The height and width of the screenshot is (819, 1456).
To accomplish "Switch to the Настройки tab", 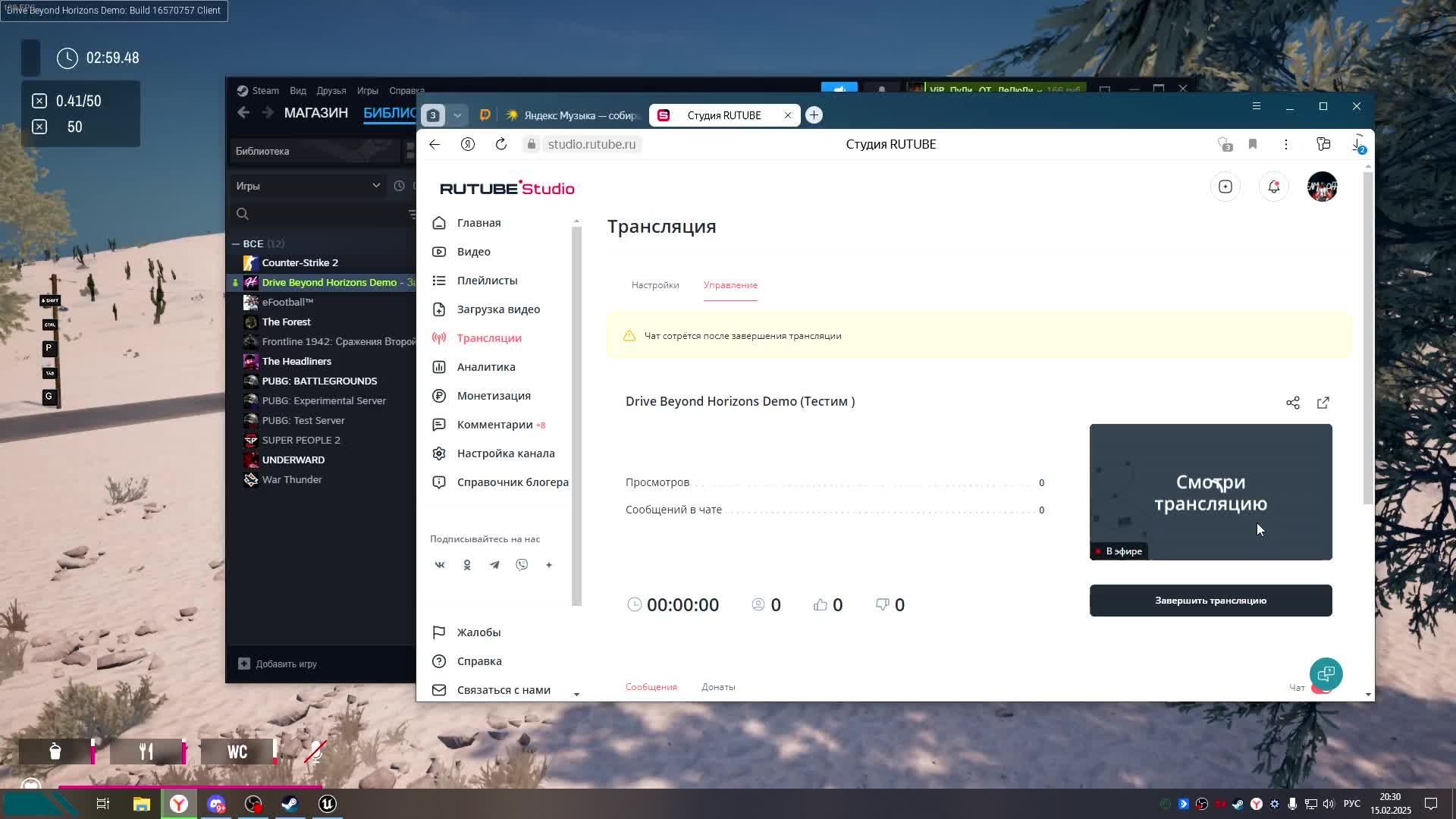I will 655,285.
